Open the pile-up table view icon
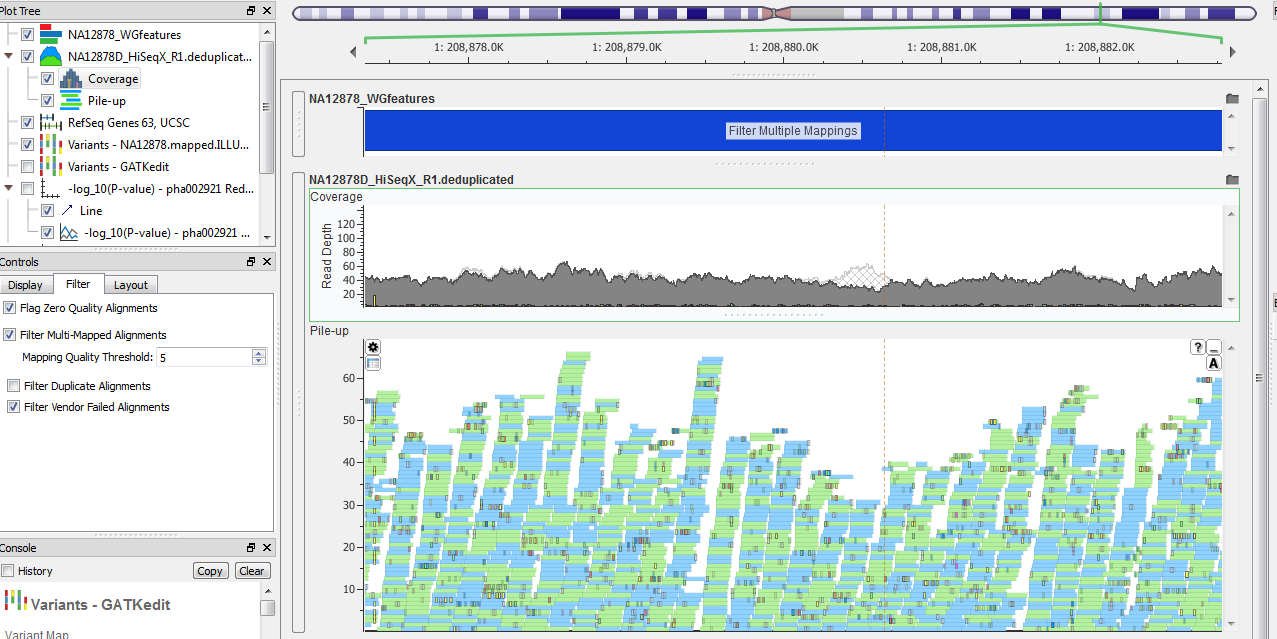The width and height of the screenshot is (1277, 639). click(373, 363)
